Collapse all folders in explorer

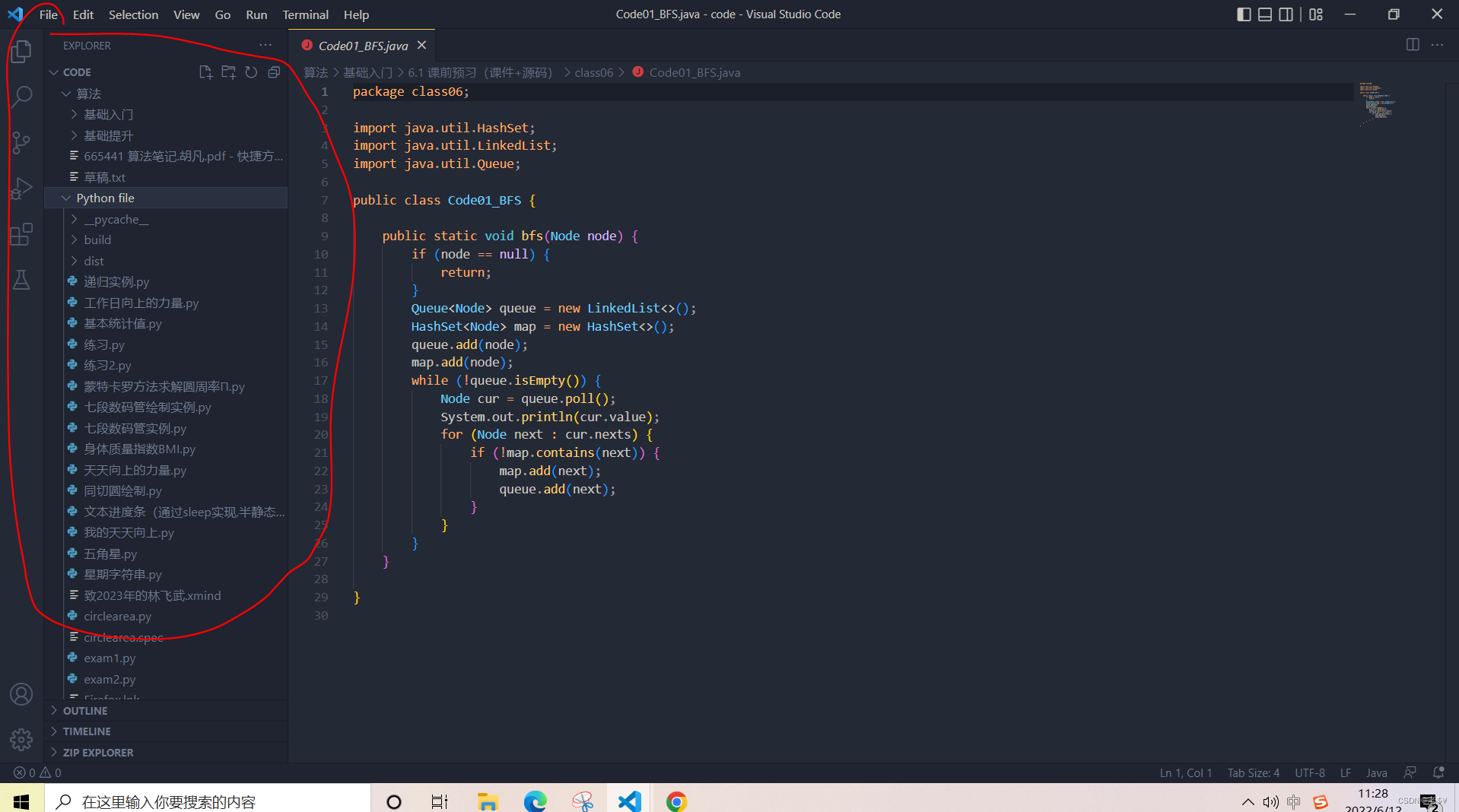(274, 72)
